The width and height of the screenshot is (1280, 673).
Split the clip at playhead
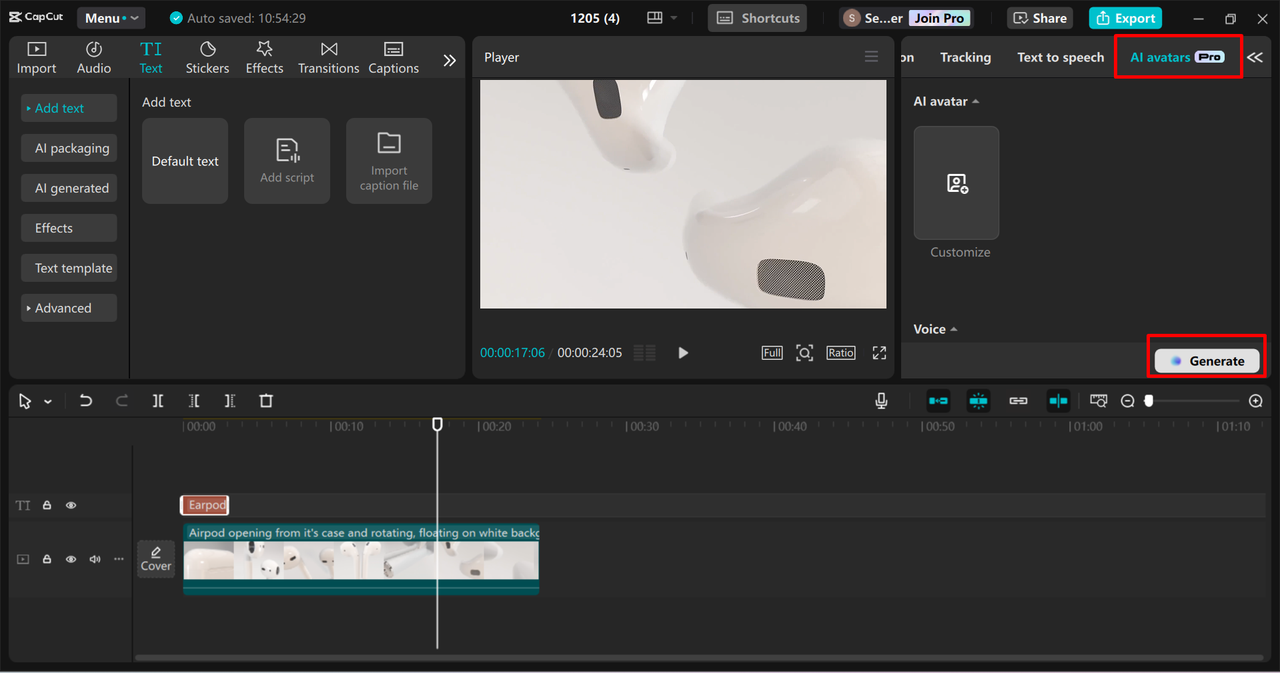(x=158, y=401)
